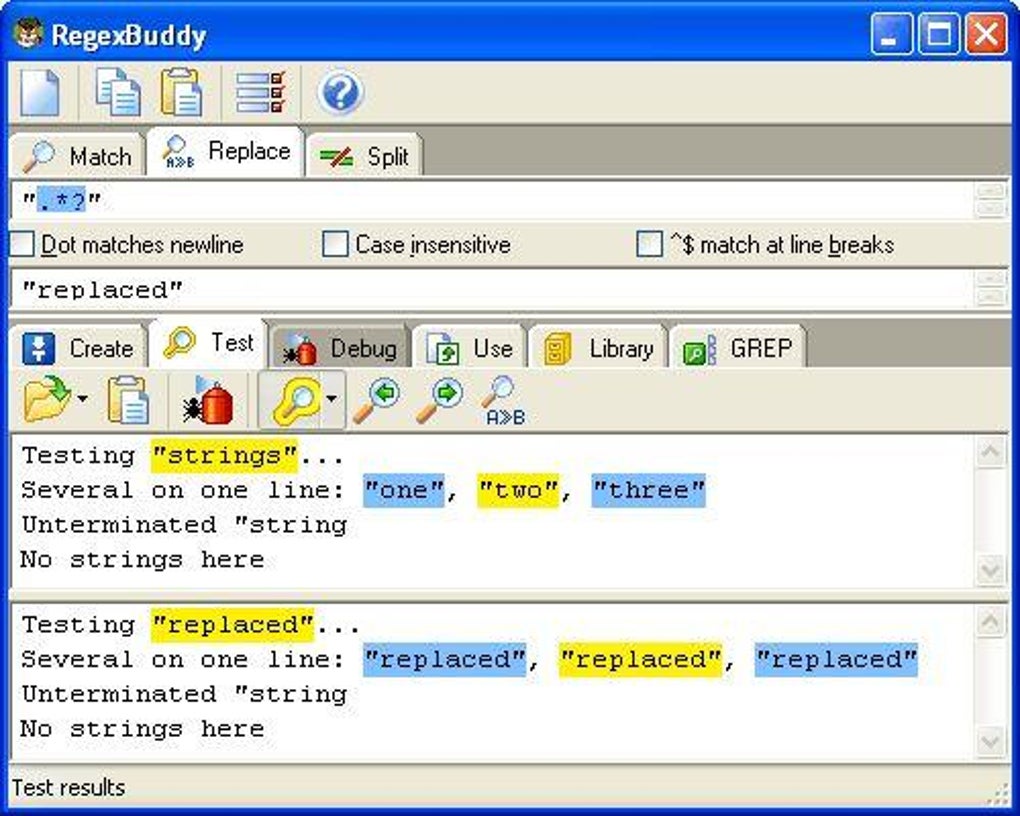Click the replace results pane scroll down arrow

pos(990,741)
